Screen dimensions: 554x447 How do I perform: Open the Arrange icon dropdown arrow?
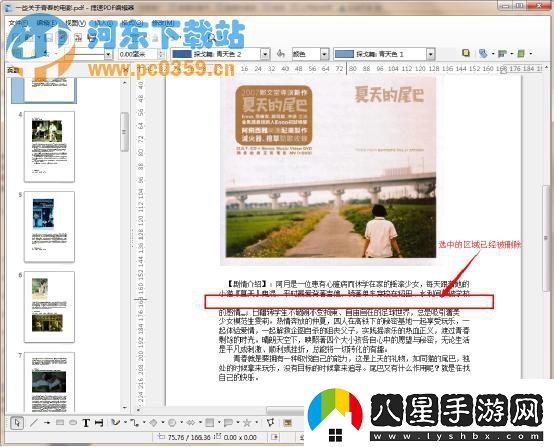(531, 54)
